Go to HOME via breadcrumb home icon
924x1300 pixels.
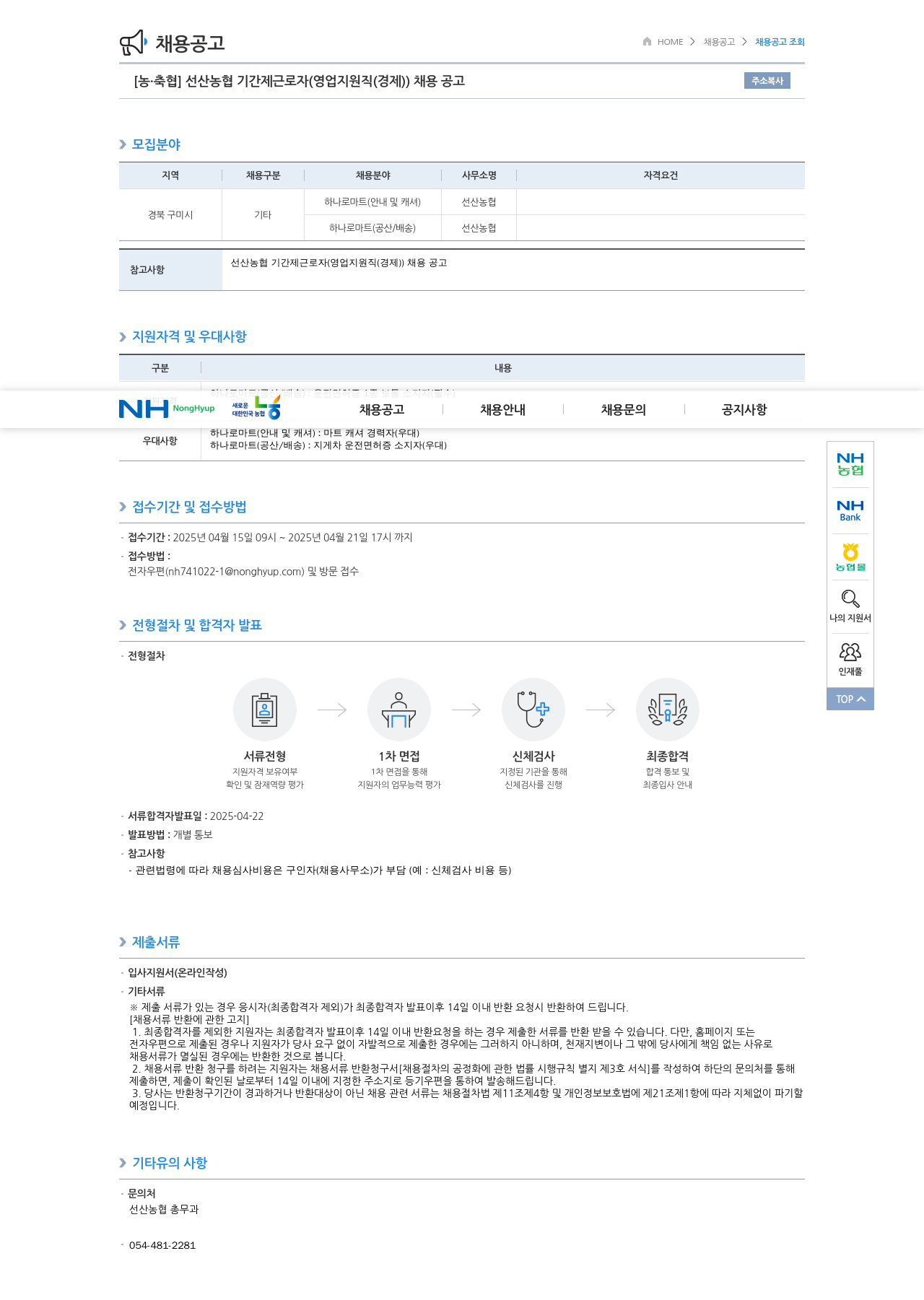[x=647, y=41]
